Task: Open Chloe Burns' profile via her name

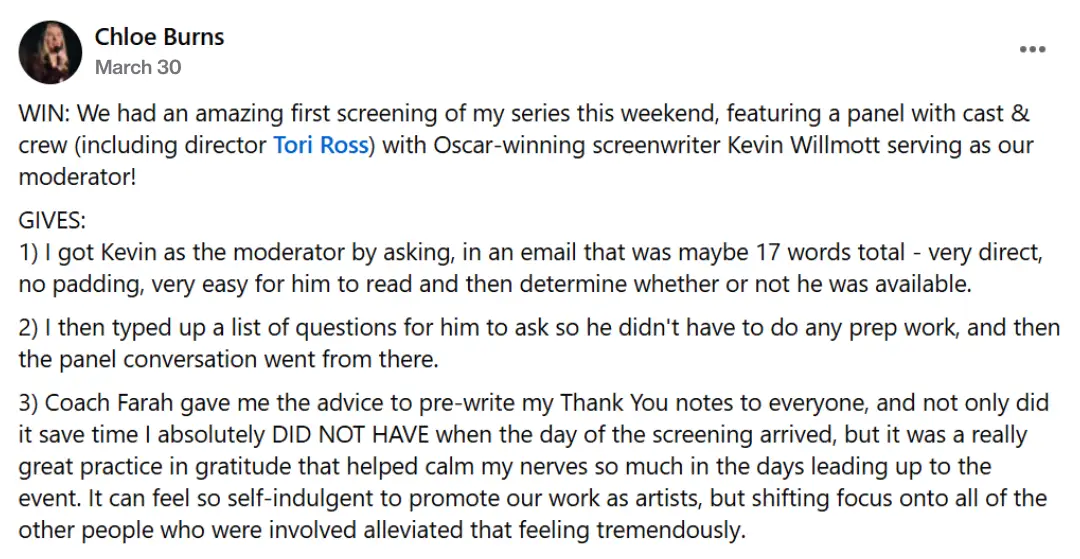Action: tap(159, 36)
